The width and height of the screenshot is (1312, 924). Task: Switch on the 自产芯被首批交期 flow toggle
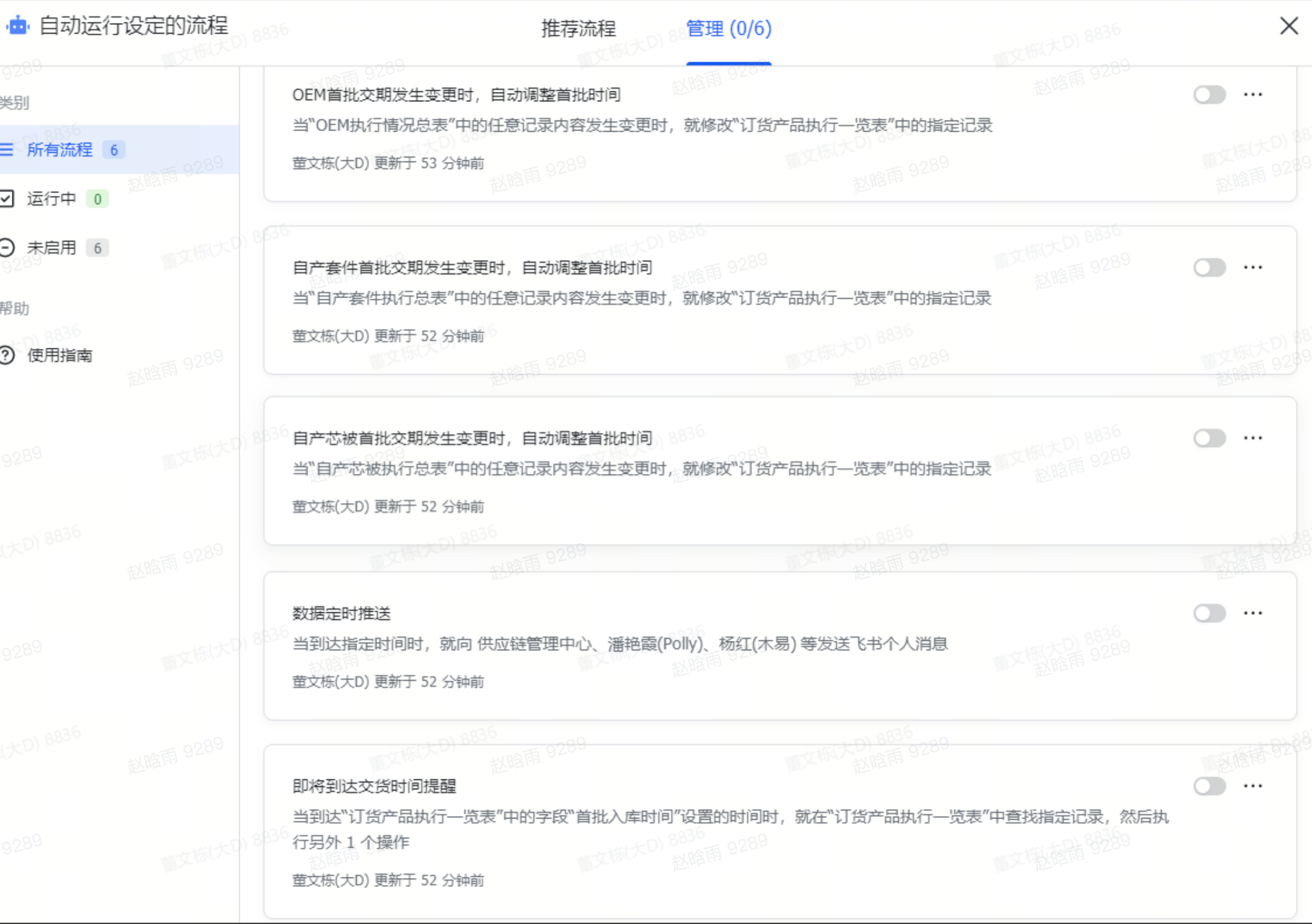(1209, 438)
